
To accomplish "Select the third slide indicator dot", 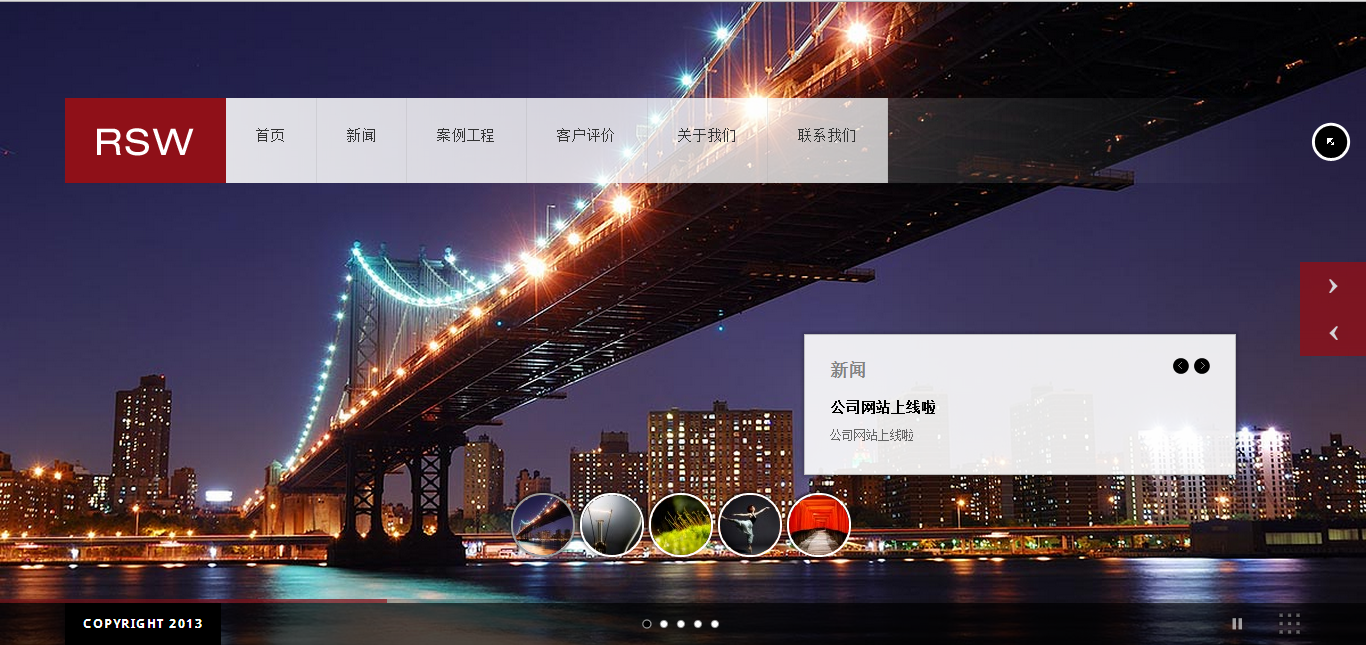I will 681,624.
